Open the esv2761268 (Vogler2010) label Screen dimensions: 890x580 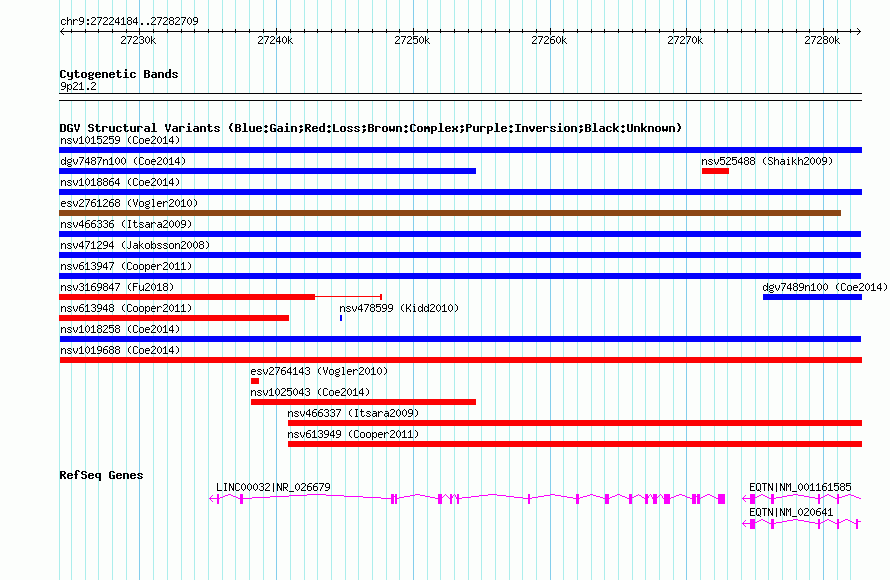(x=129, y=203)
